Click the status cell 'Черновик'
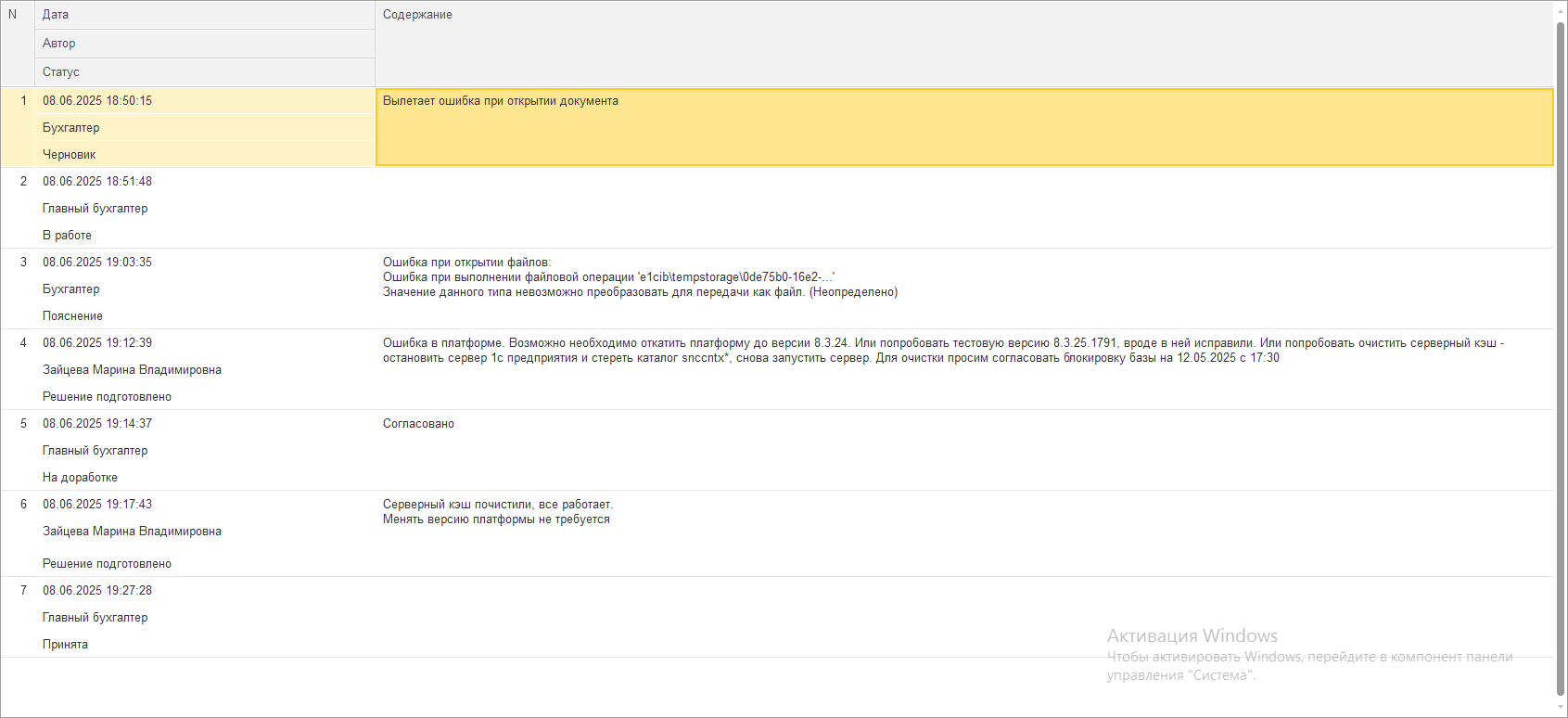 click(70, 155)
